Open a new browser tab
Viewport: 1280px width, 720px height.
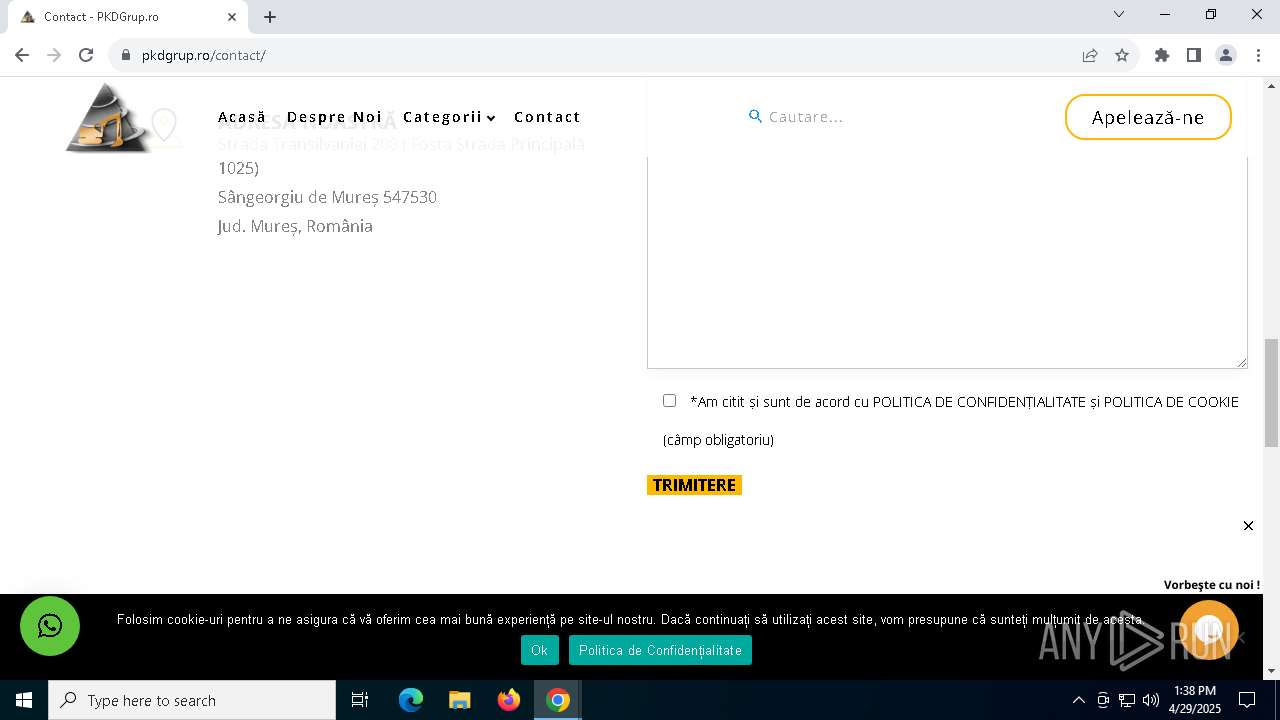point(270,16)
